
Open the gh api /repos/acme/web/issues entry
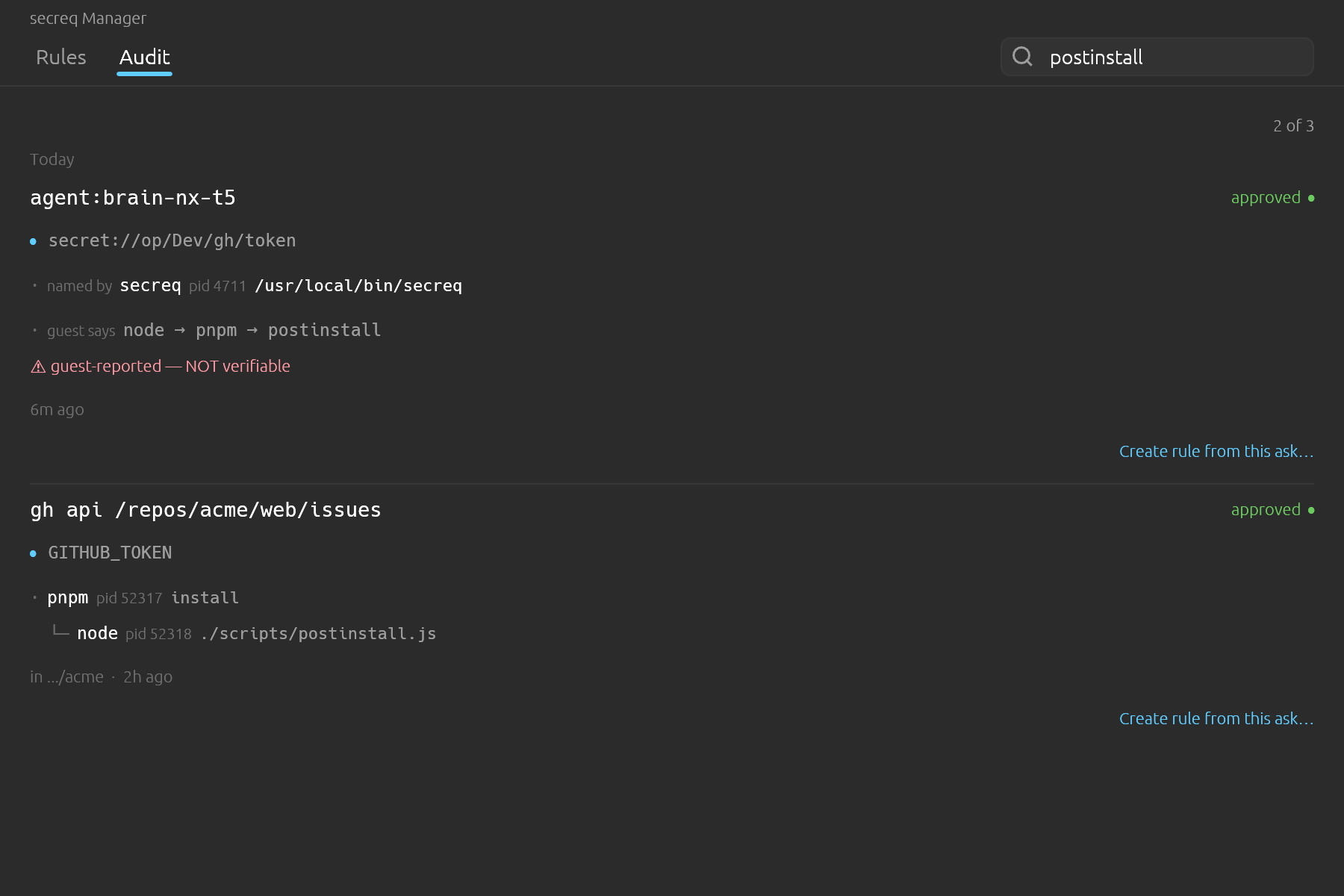pos(205,510)
